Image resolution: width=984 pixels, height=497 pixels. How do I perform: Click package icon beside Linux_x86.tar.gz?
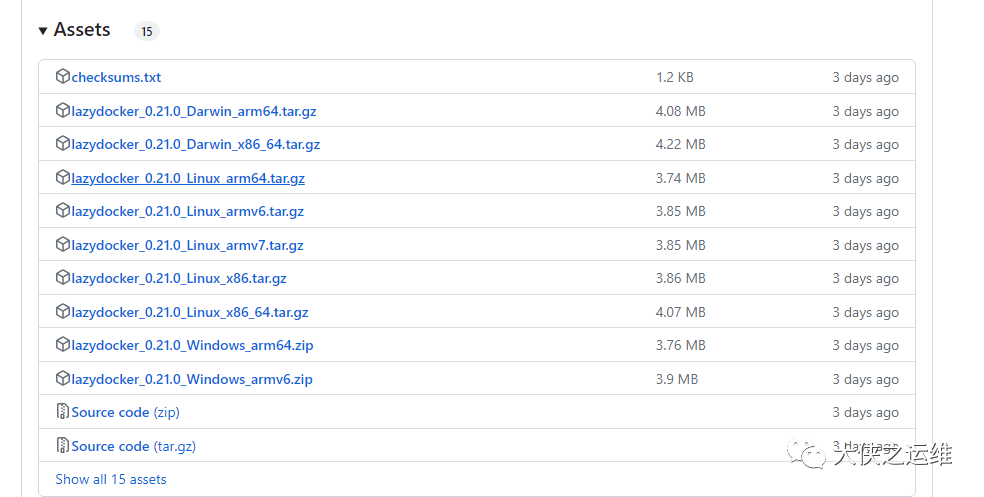click(x=62, y=277)
